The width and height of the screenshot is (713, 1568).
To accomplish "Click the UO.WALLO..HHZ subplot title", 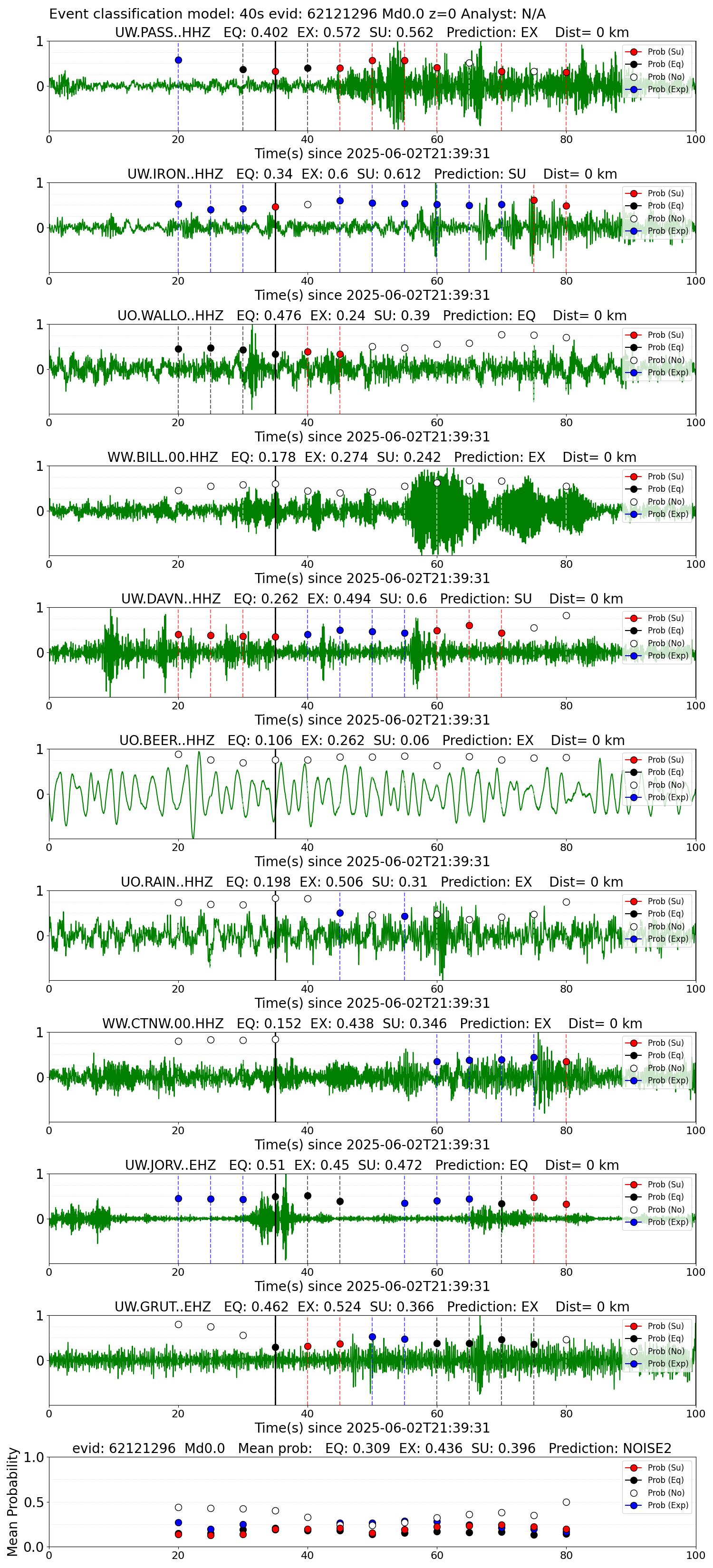I will tap(372, 316).
